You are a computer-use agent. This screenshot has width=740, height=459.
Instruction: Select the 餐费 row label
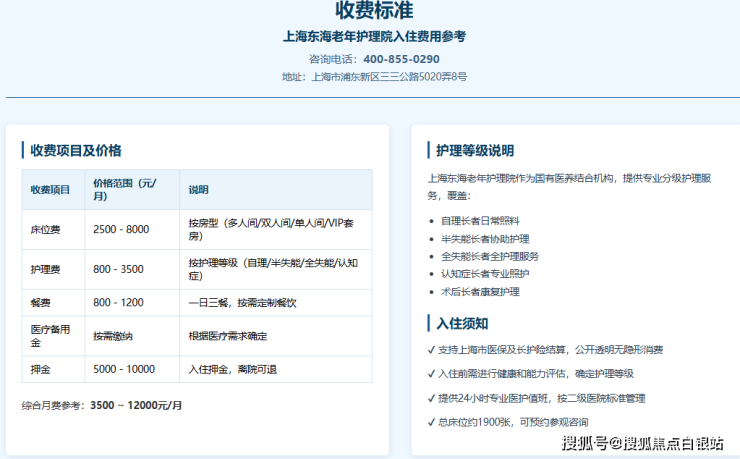40,303
